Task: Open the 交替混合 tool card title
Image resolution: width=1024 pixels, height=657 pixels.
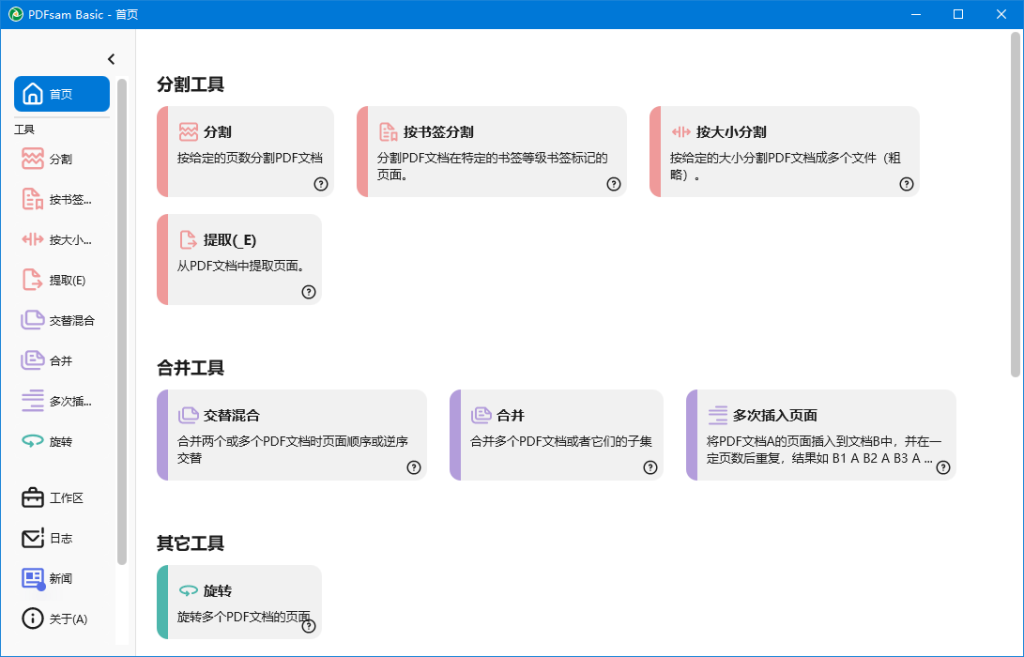Action: pyautogui.click(x=231, y=415)
